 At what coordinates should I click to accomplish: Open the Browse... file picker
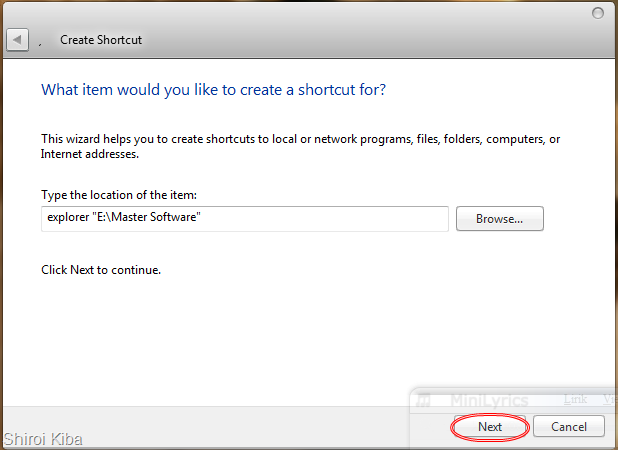coord(499,219)
